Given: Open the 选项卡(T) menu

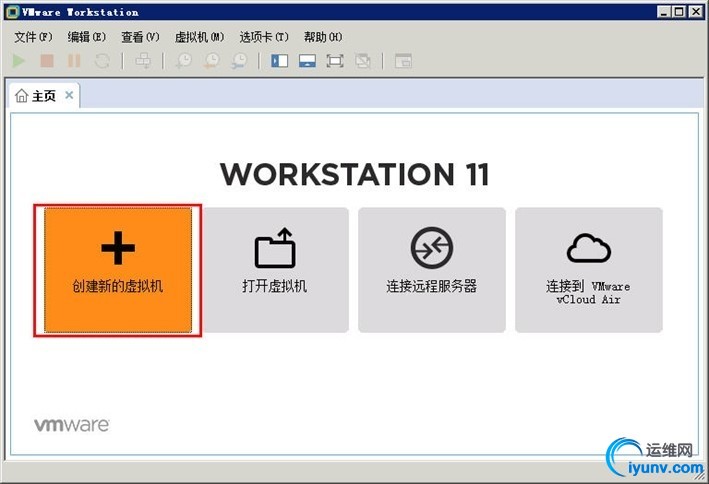Looking at the screenshot, I should pos(264,37).
